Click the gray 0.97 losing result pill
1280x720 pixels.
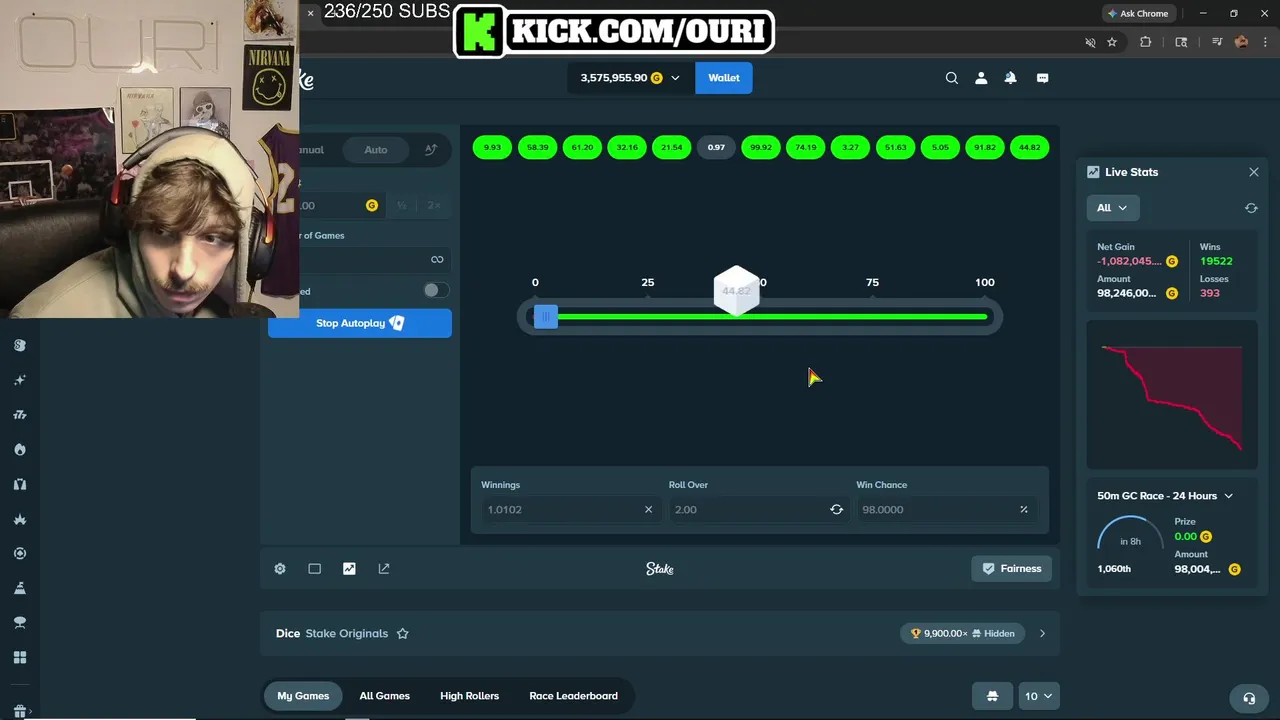coord(716,147)
